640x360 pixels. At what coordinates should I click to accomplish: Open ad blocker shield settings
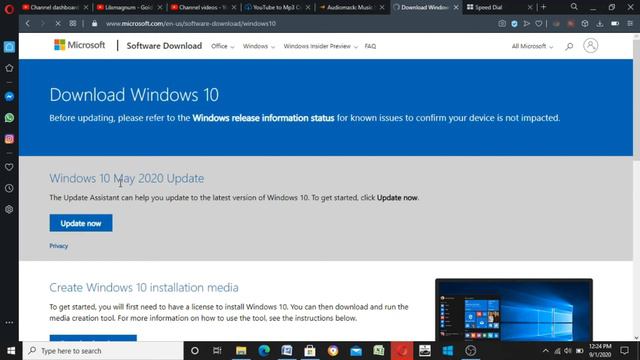514,24
